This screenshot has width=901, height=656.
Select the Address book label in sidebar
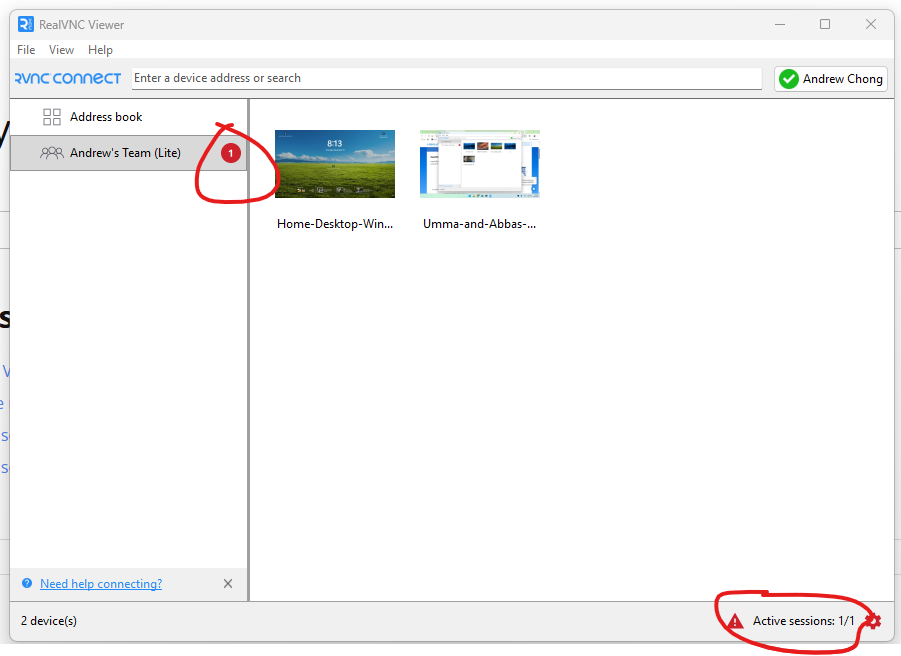point(106,117)
